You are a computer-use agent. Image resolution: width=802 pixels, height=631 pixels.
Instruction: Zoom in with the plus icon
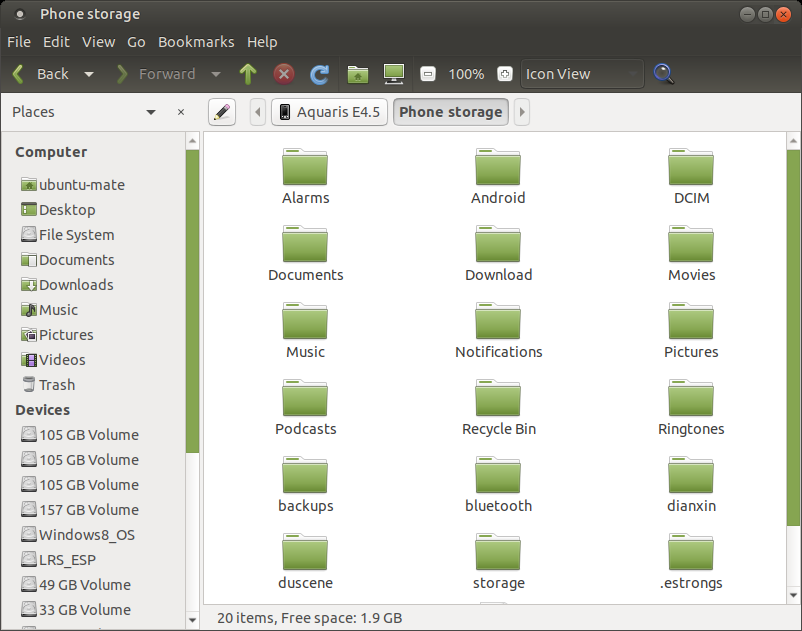[x=504, y=74]
